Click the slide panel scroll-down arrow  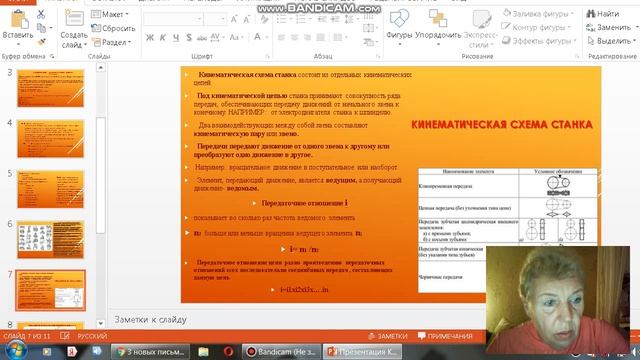(x=100, y=324)
